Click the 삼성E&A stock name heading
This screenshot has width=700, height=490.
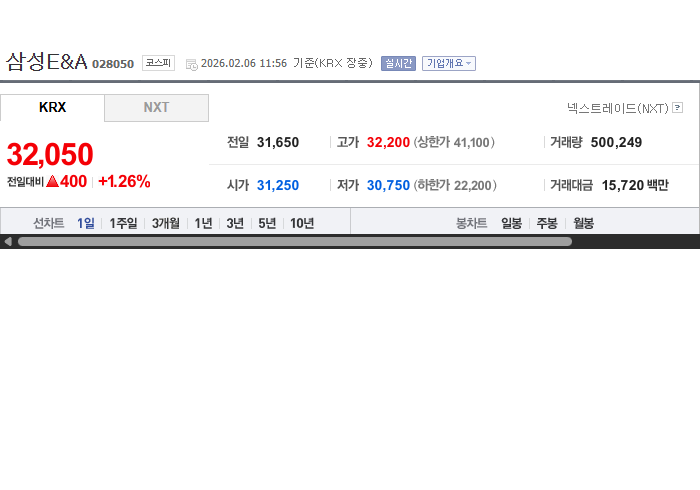(46, 62)
